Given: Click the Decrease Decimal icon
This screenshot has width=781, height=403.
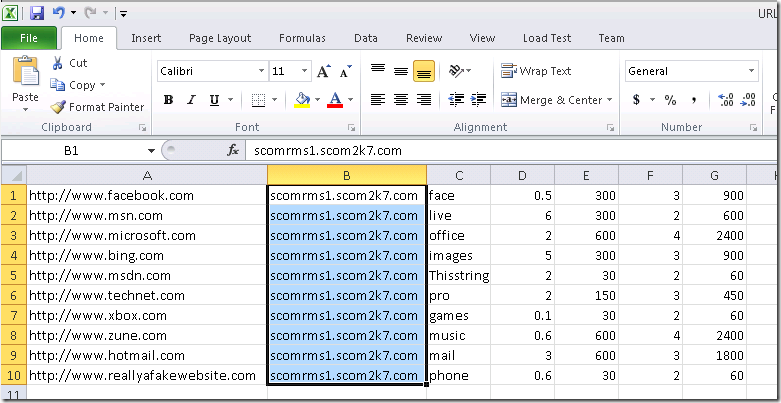Looking at the screenshot, I should coord(748,100).
